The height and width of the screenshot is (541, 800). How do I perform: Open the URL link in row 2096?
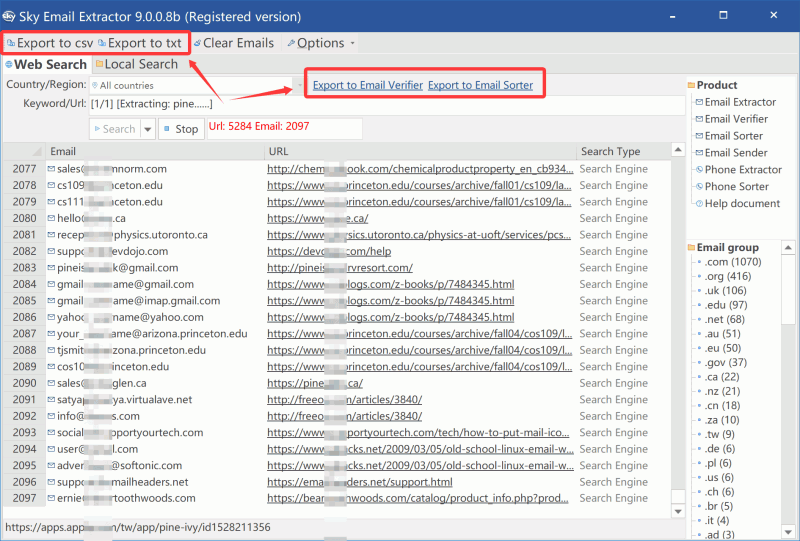coord(360,482)
